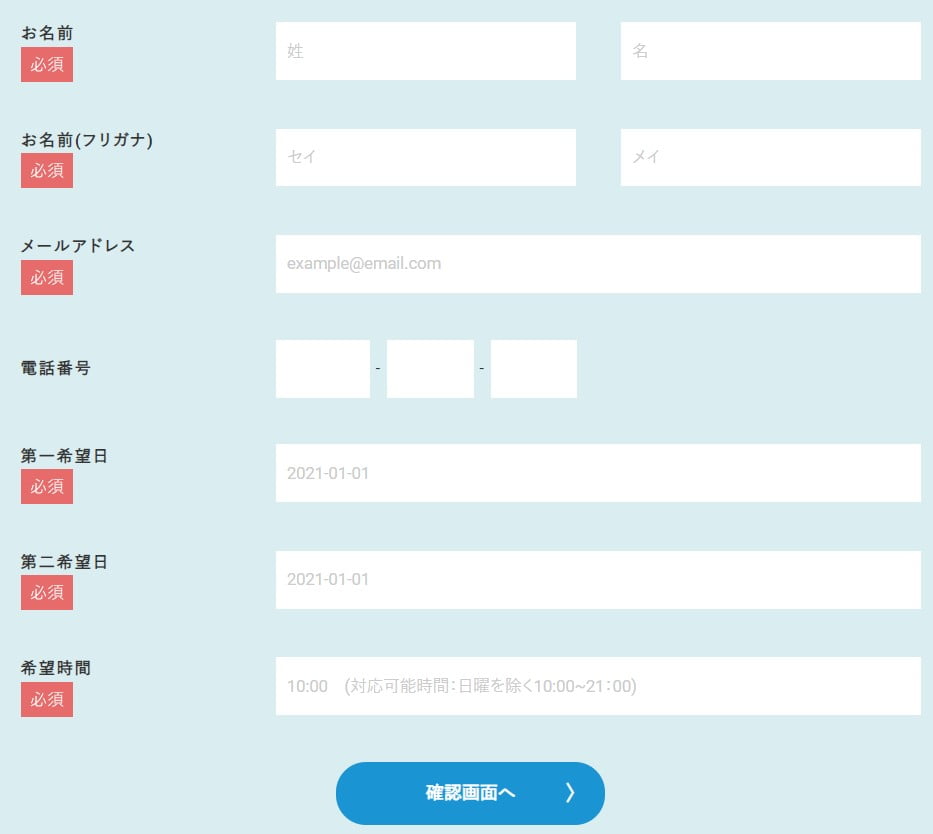Click the arrow icon inside 確認画面へ button

(570, 792)
